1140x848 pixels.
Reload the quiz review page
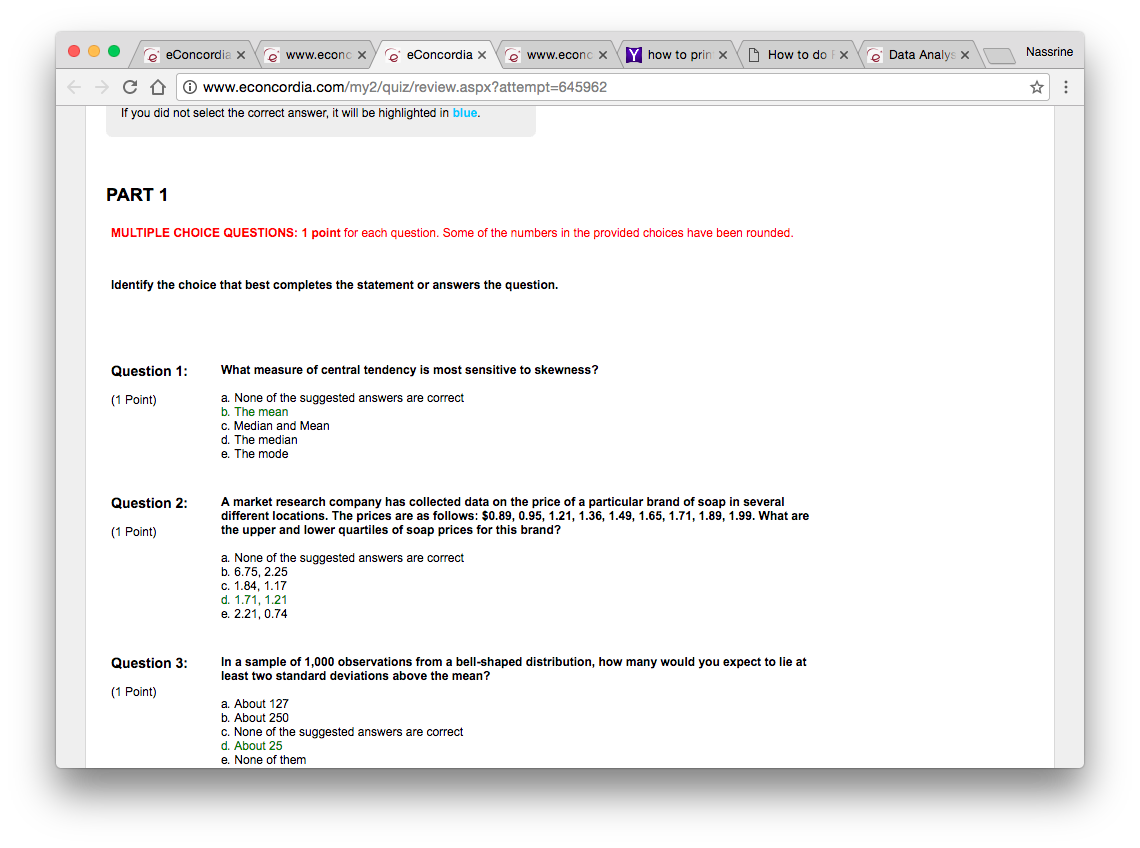130,87
